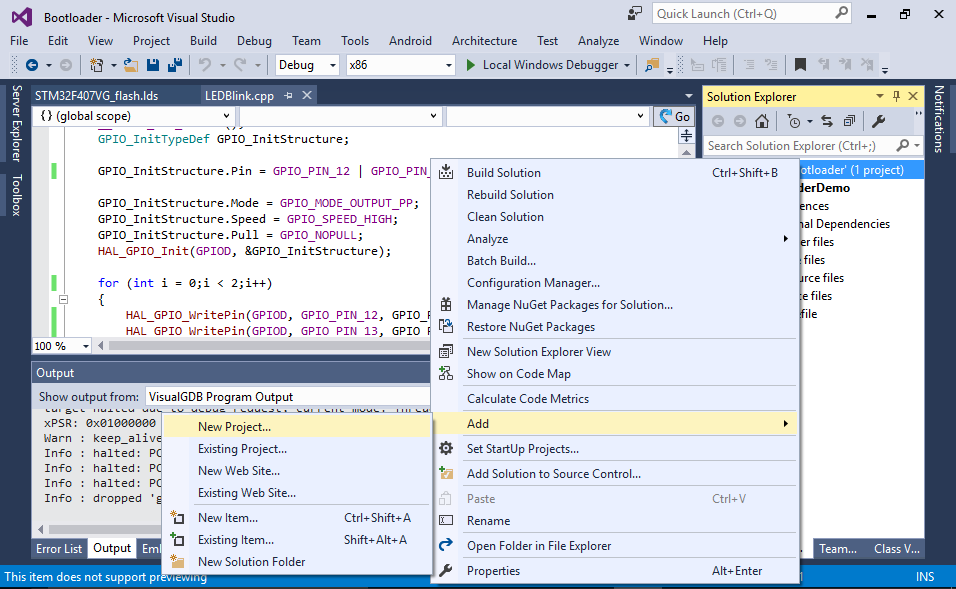Click the split editor handle icon
The image size is (956, 589).
click(x=687, y=135)
